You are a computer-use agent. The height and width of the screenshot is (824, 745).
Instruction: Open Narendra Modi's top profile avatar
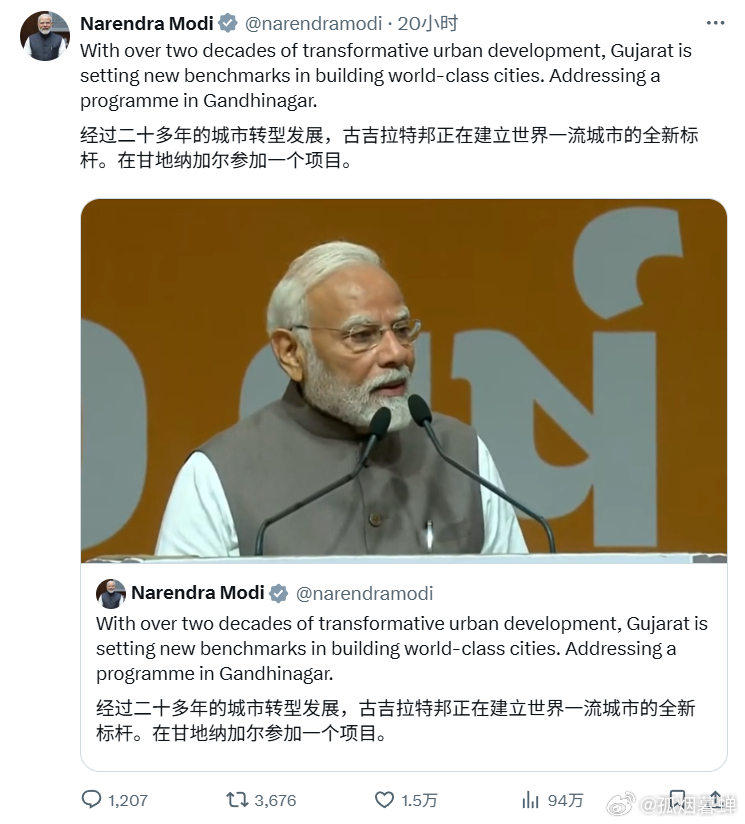click(x=45, y=36)
